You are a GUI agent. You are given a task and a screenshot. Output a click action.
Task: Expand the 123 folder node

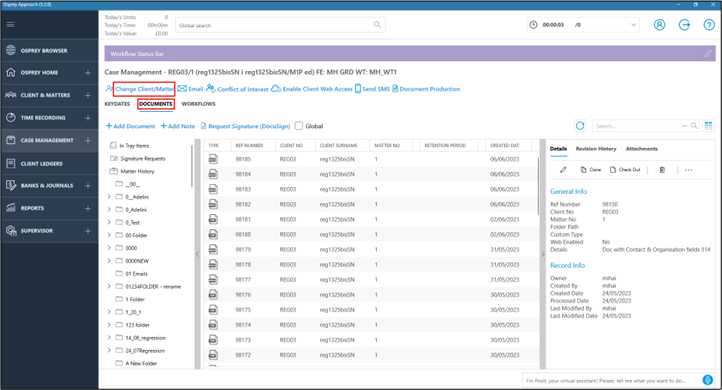pyautogui.click(x=109, y=325)
